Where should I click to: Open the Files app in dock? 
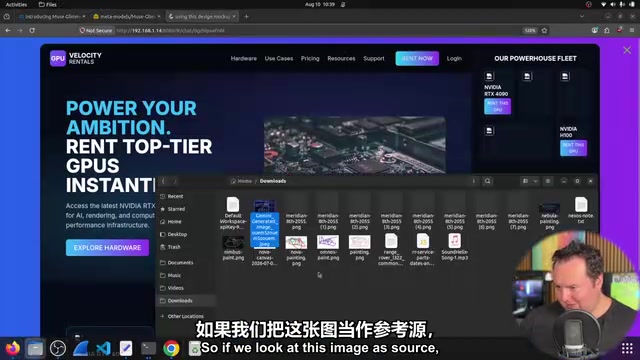pos(35,348)
